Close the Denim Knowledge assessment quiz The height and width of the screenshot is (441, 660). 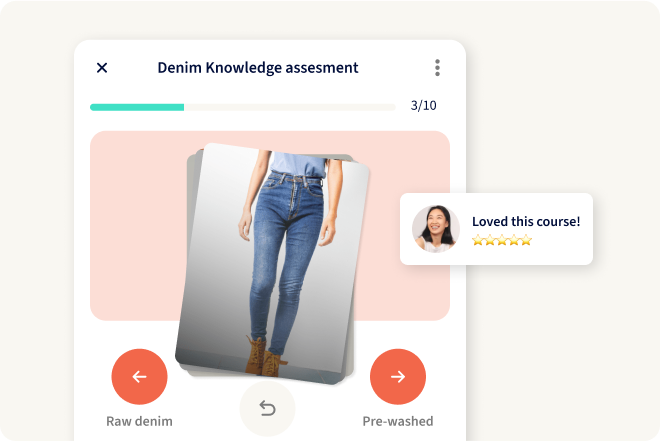[102, 68]
